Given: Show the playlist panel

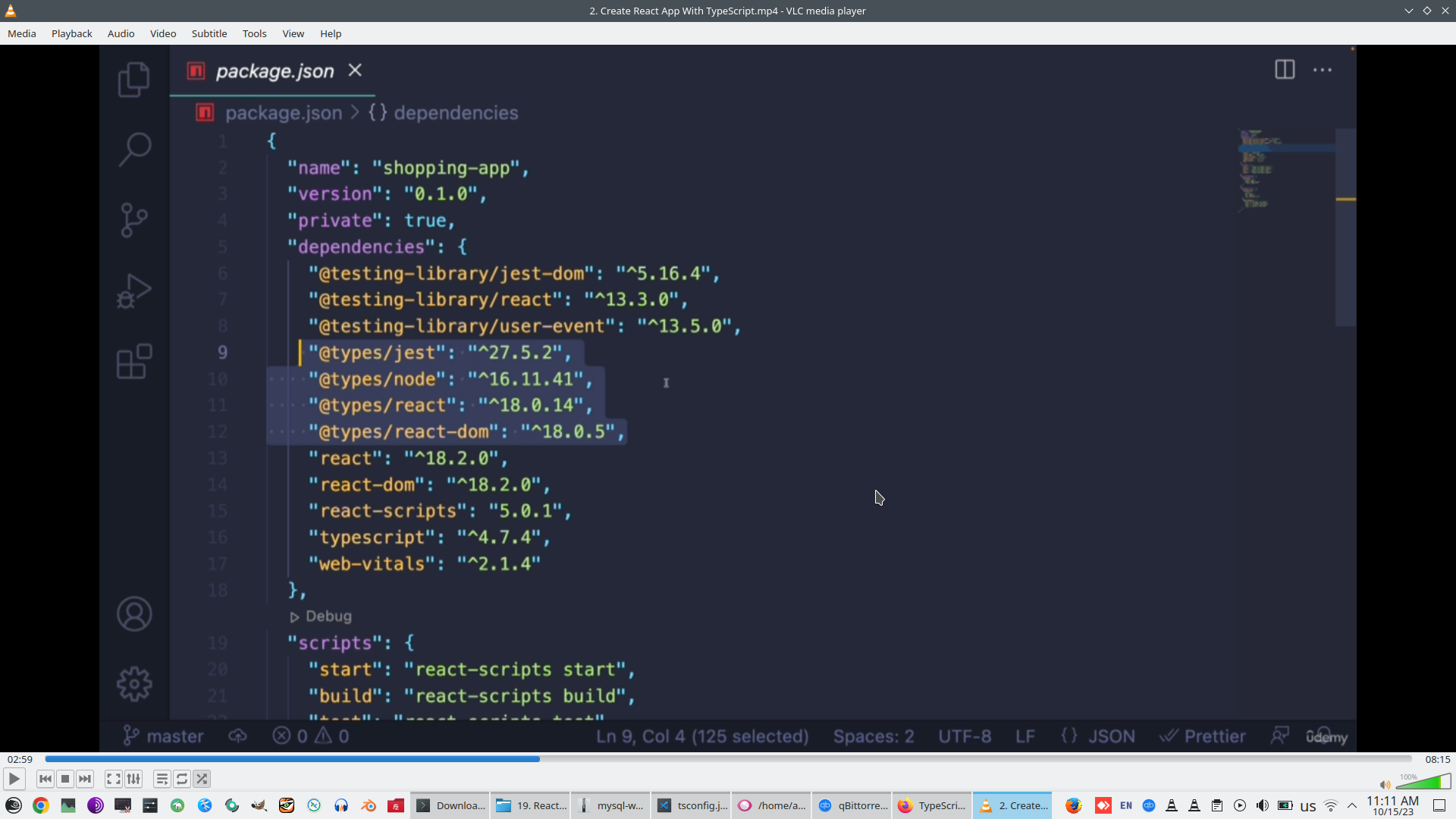Looking at the screenshot, I should coord(162,779).
